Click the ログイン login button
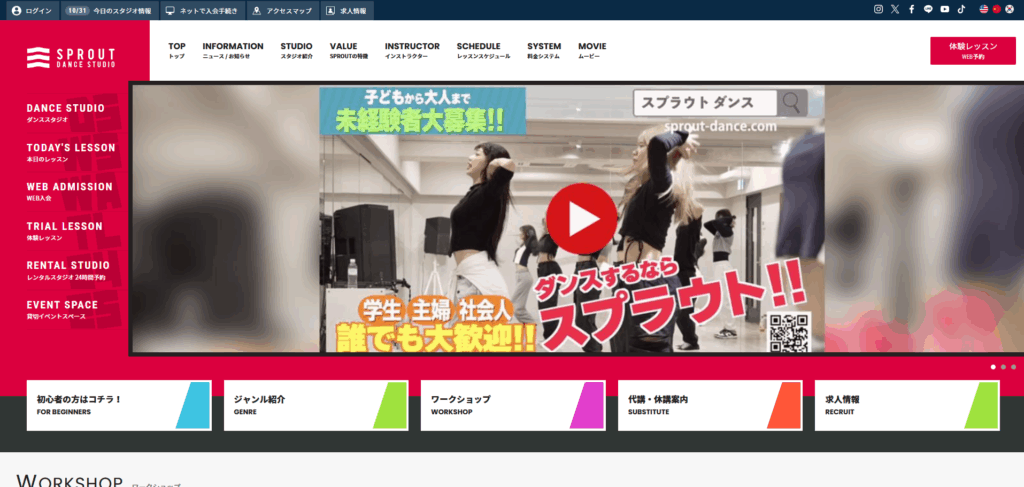Image resolution: width=1024 pixels, height=487 pixels. tap(31, 10)
